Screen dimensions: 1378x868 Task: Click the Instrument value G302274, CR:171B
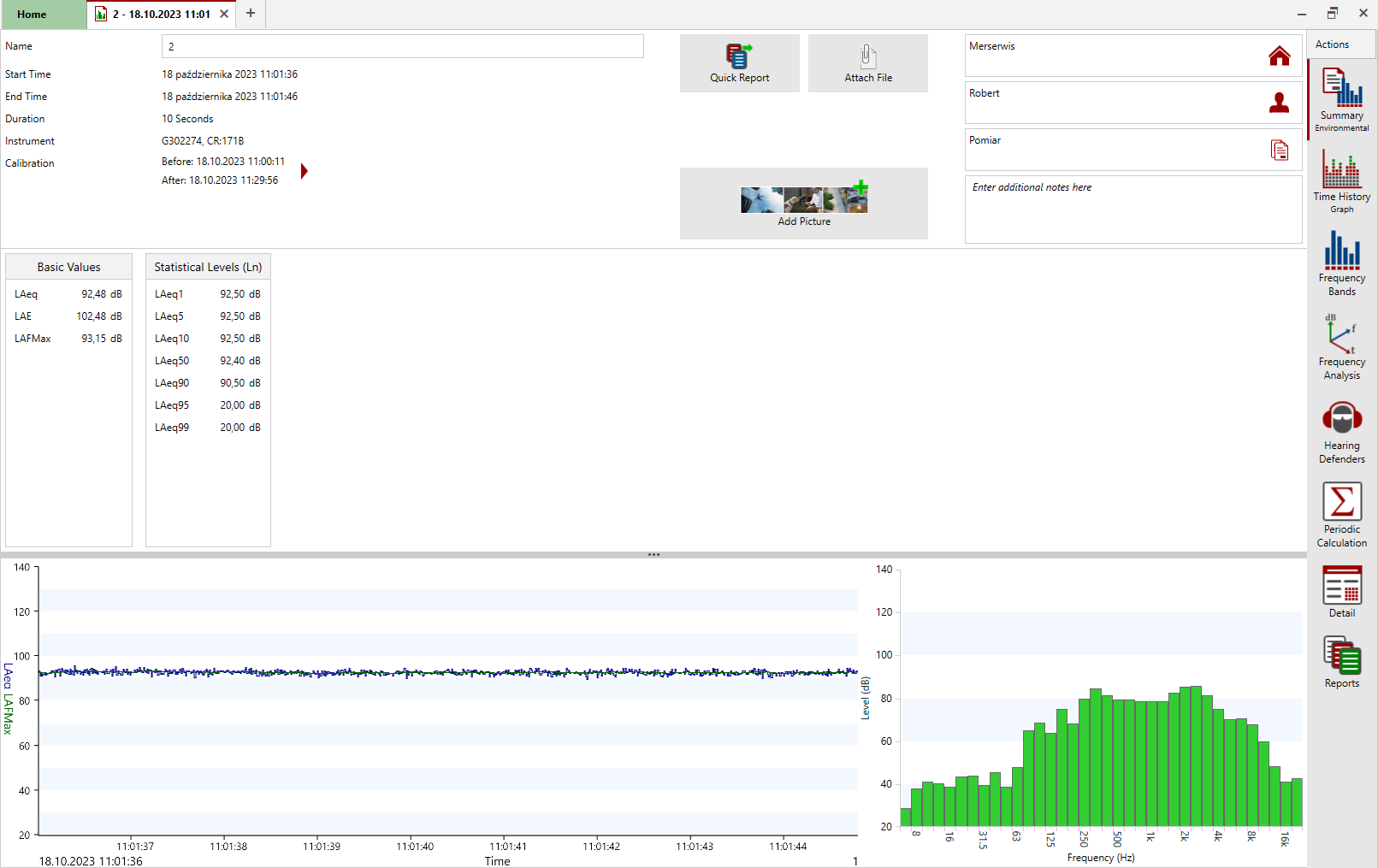point(203,141)
